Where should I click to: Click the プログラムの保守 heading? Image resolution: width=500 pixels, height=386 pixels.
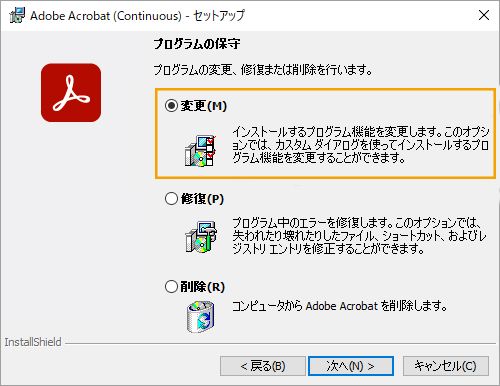point(197,44)
